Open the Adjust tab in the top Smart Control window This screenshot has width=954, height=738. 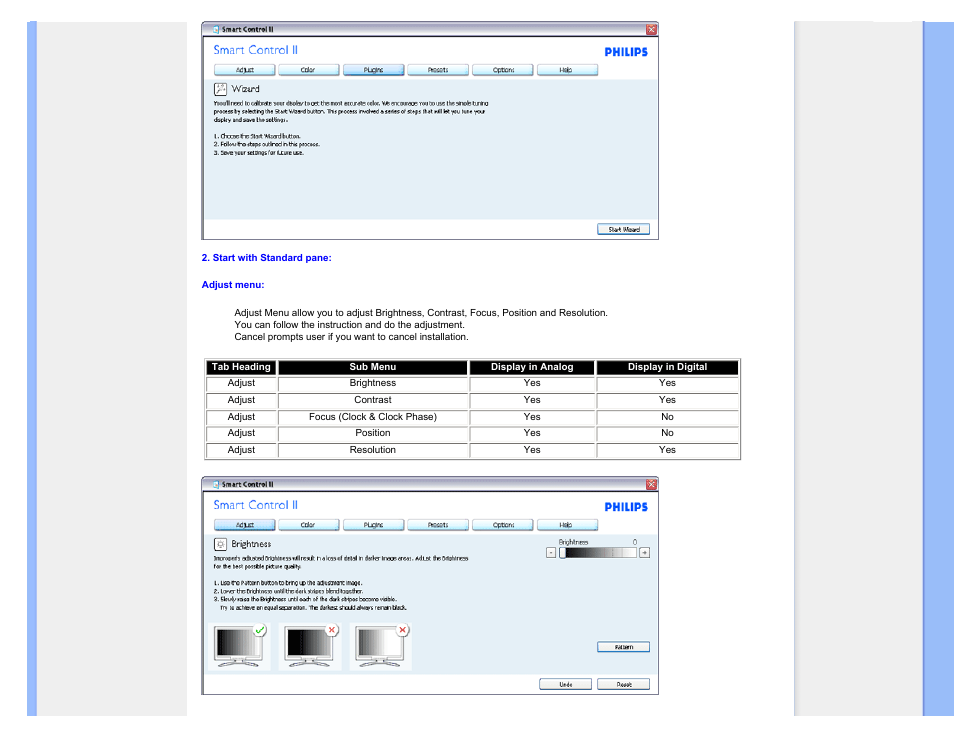click(244, 70)
